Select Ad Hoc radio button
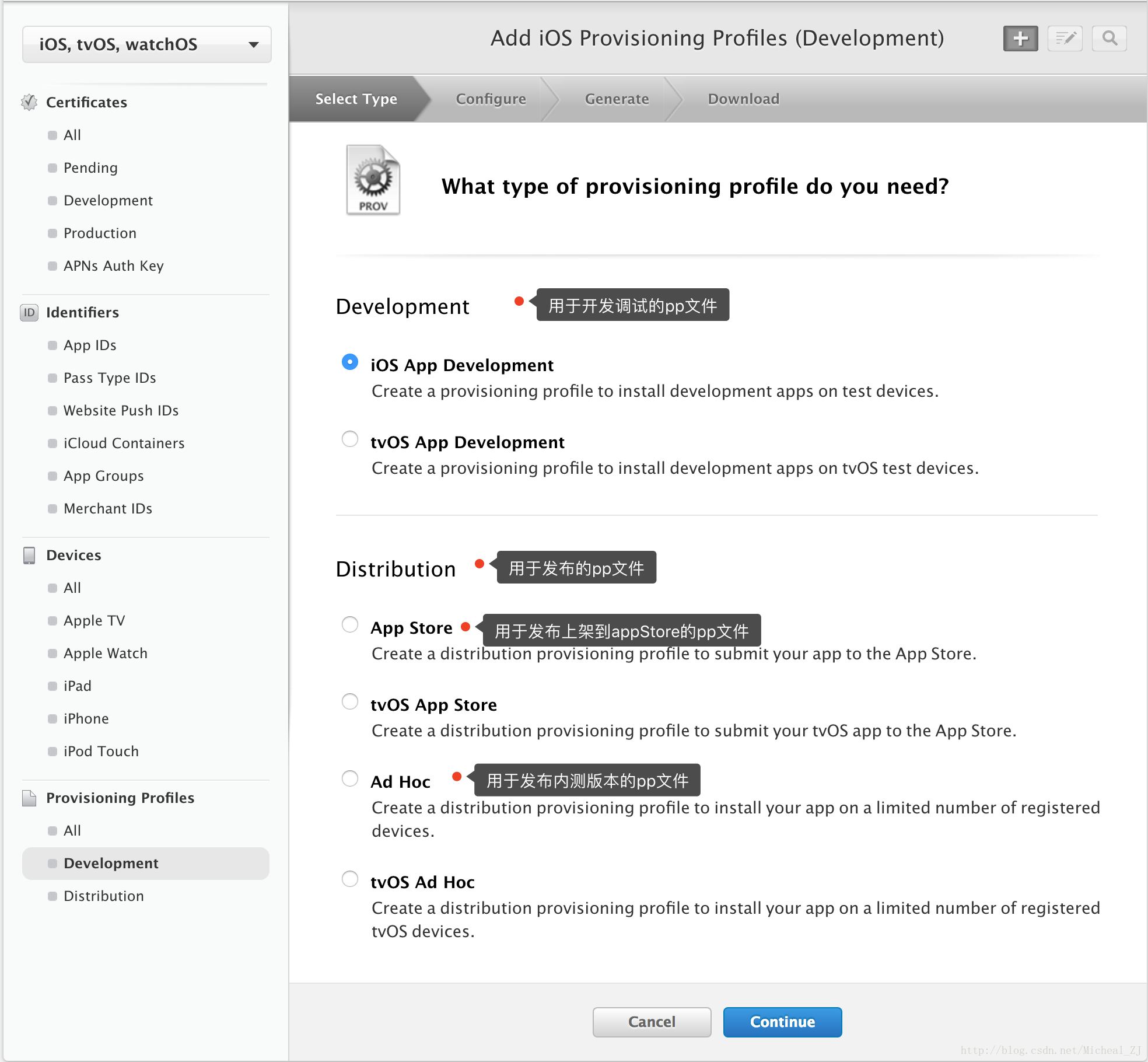This screenshot has height=1062, width=1148. (350, 778)
